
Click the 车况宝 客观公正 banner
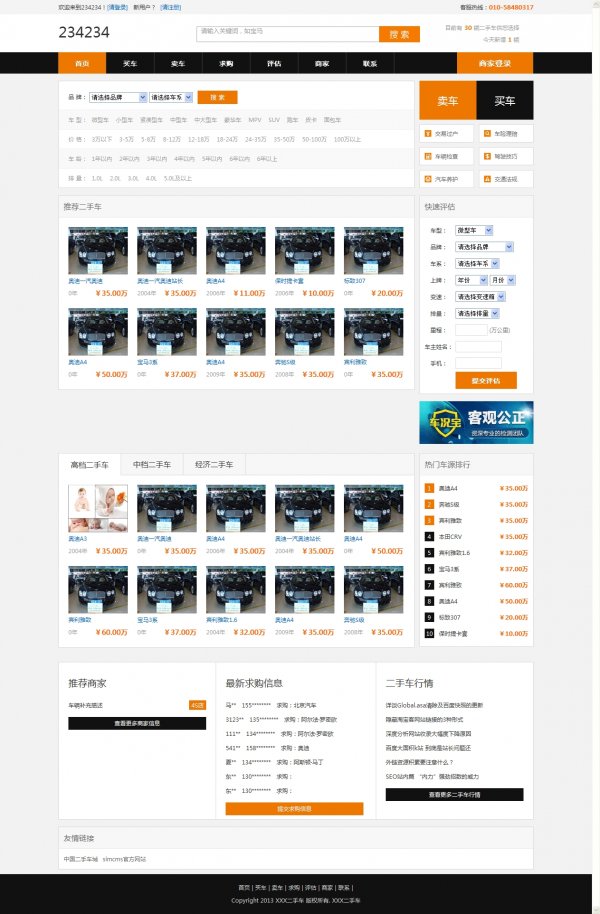tap(476, 423)
